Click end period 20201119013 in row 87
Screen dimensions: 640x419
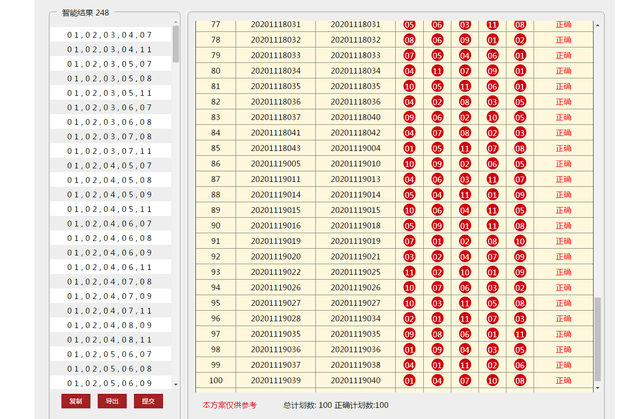tap(356, 179)
